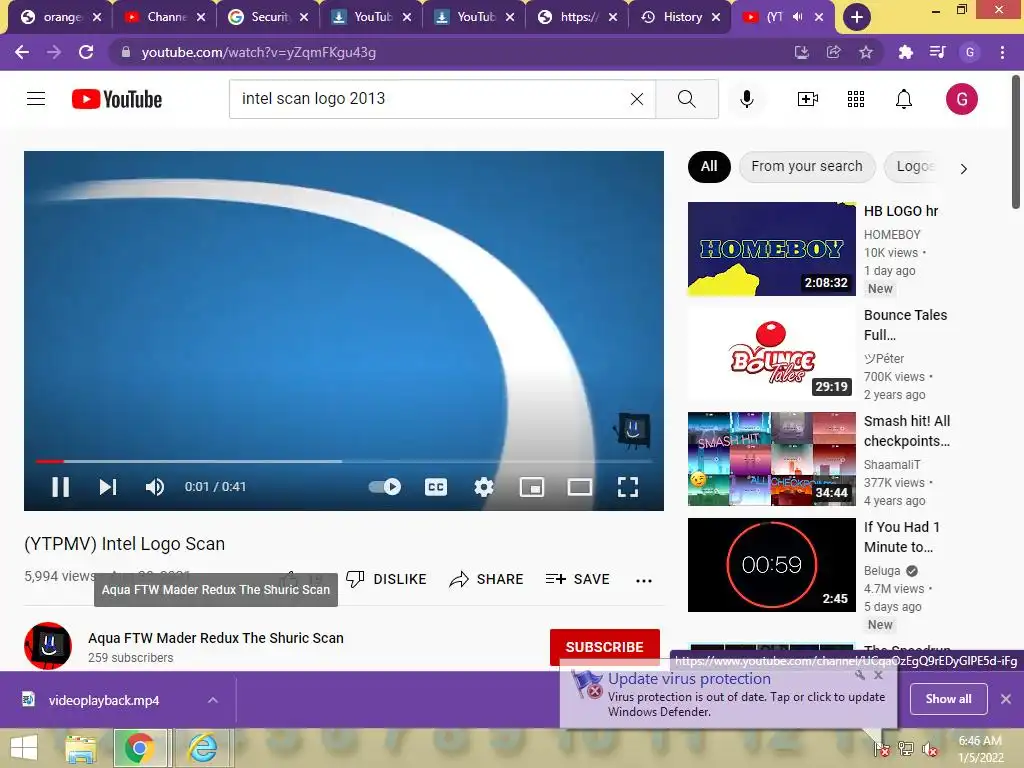Install or download page icon in address bar
Screen dimensions: 1024x768
(x=801, y=52)
